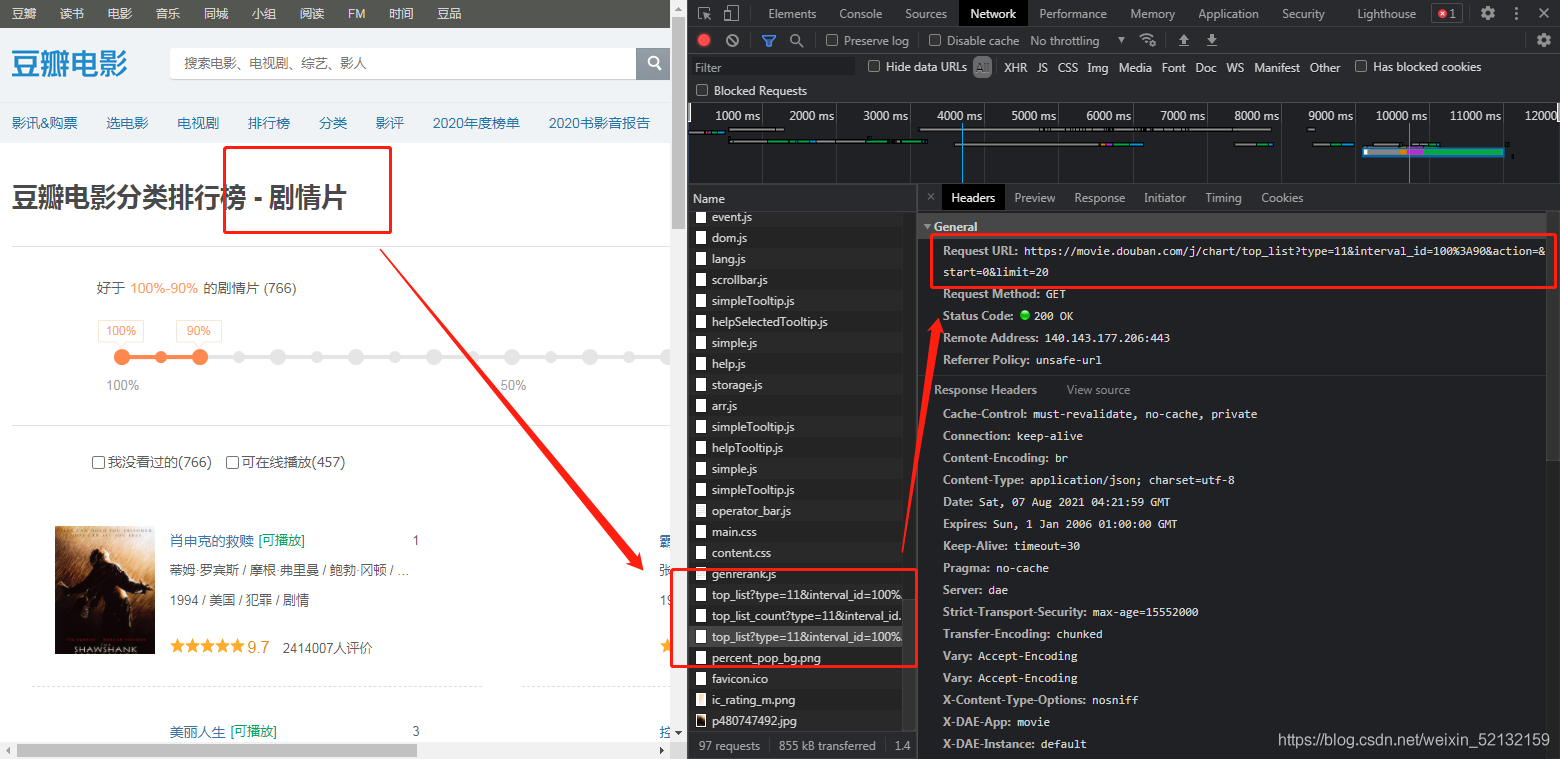Click the Douban search magnifier button
The height and width of the screenshot is (759, 1560).
click(653, 63)
